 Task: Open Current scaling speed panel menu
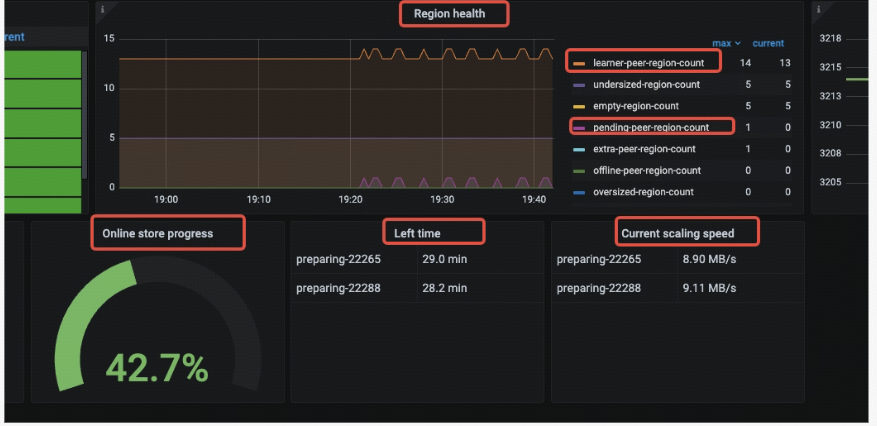click(x=678, y=233)
